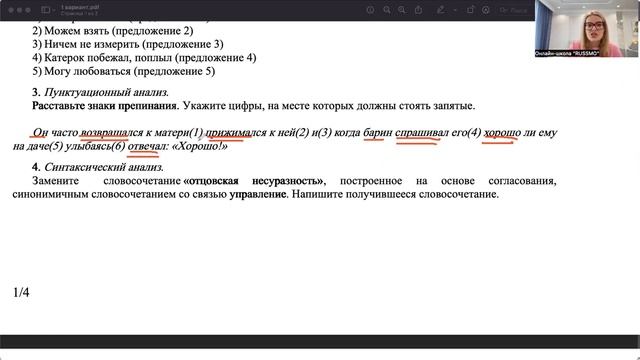This screenshot has height=360, width=640.
Task: Click underlined word 'прижимался' in the sentence
Action: coord(236,133)
